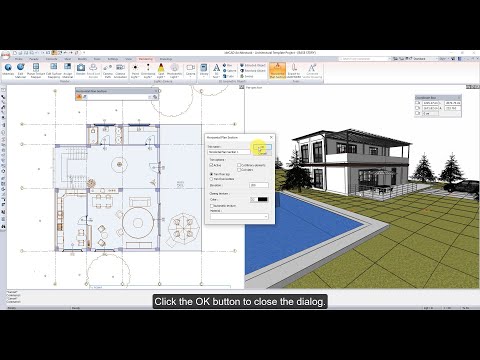Click the L length field in Coordinate Box
This screenshot has width=480, height=360.
[x=453, y=103]
